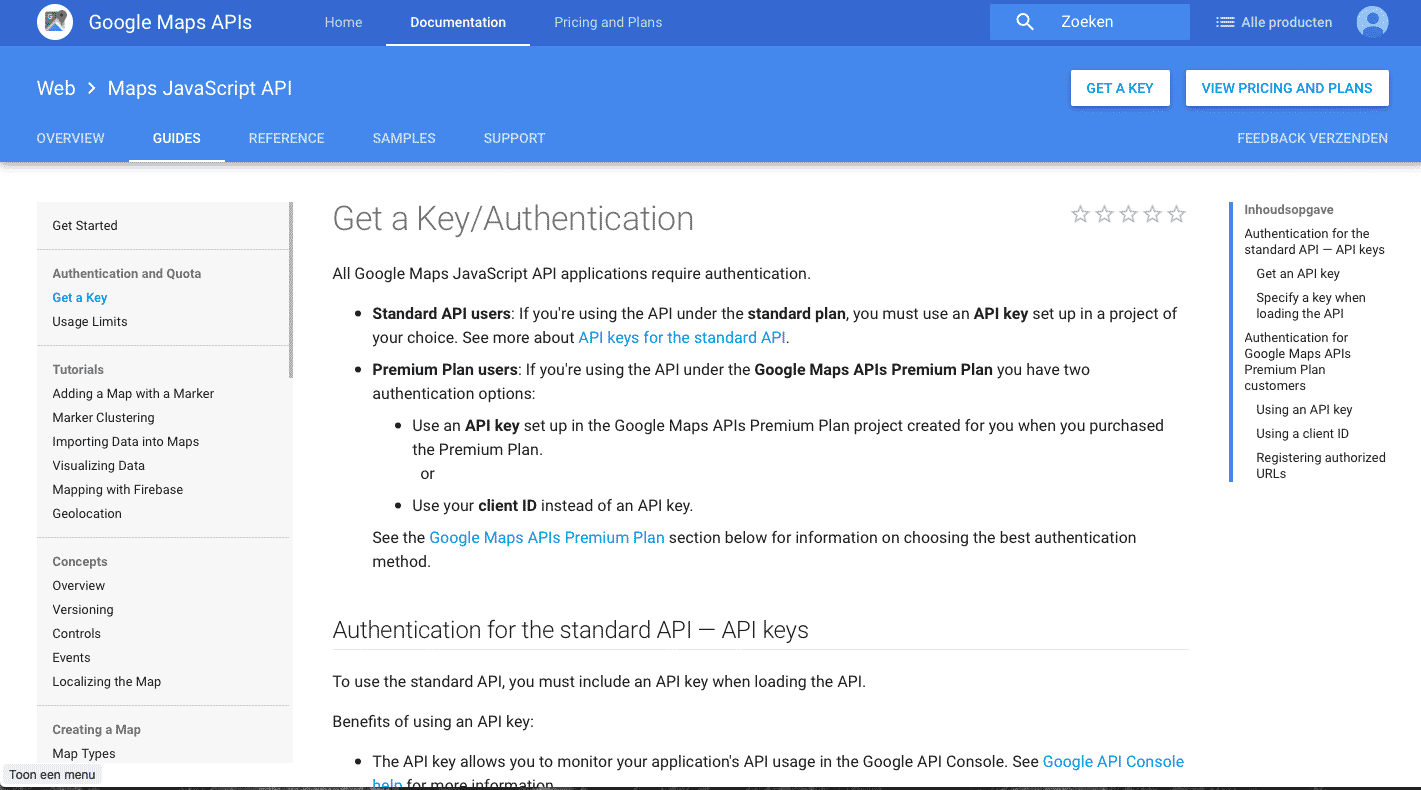Jump to Specify a key when loading

click(1311, 306)
